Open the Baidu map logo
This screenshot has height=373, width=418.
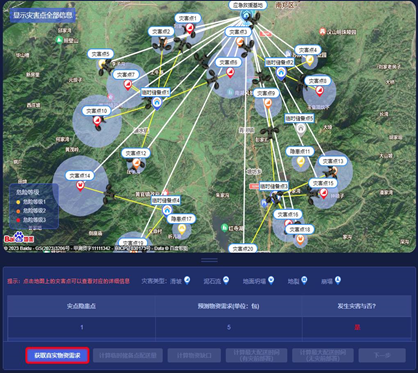pyautogui.click(x=19, y=237)
